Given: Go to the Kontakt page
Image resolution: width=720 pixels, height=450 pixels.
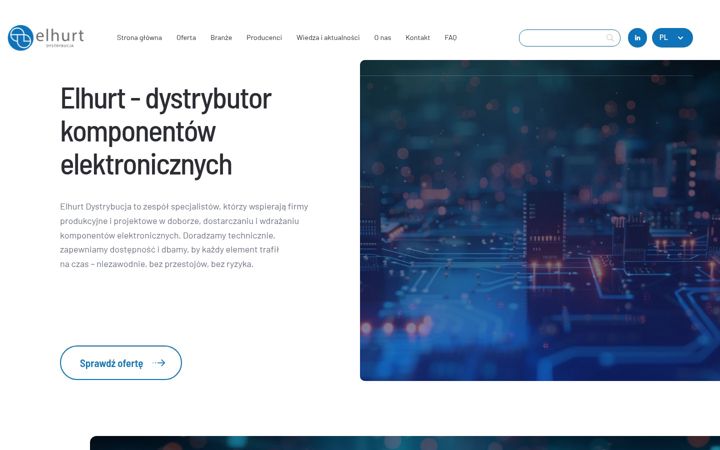Looking at the screenshot, I should coord(417,38).
